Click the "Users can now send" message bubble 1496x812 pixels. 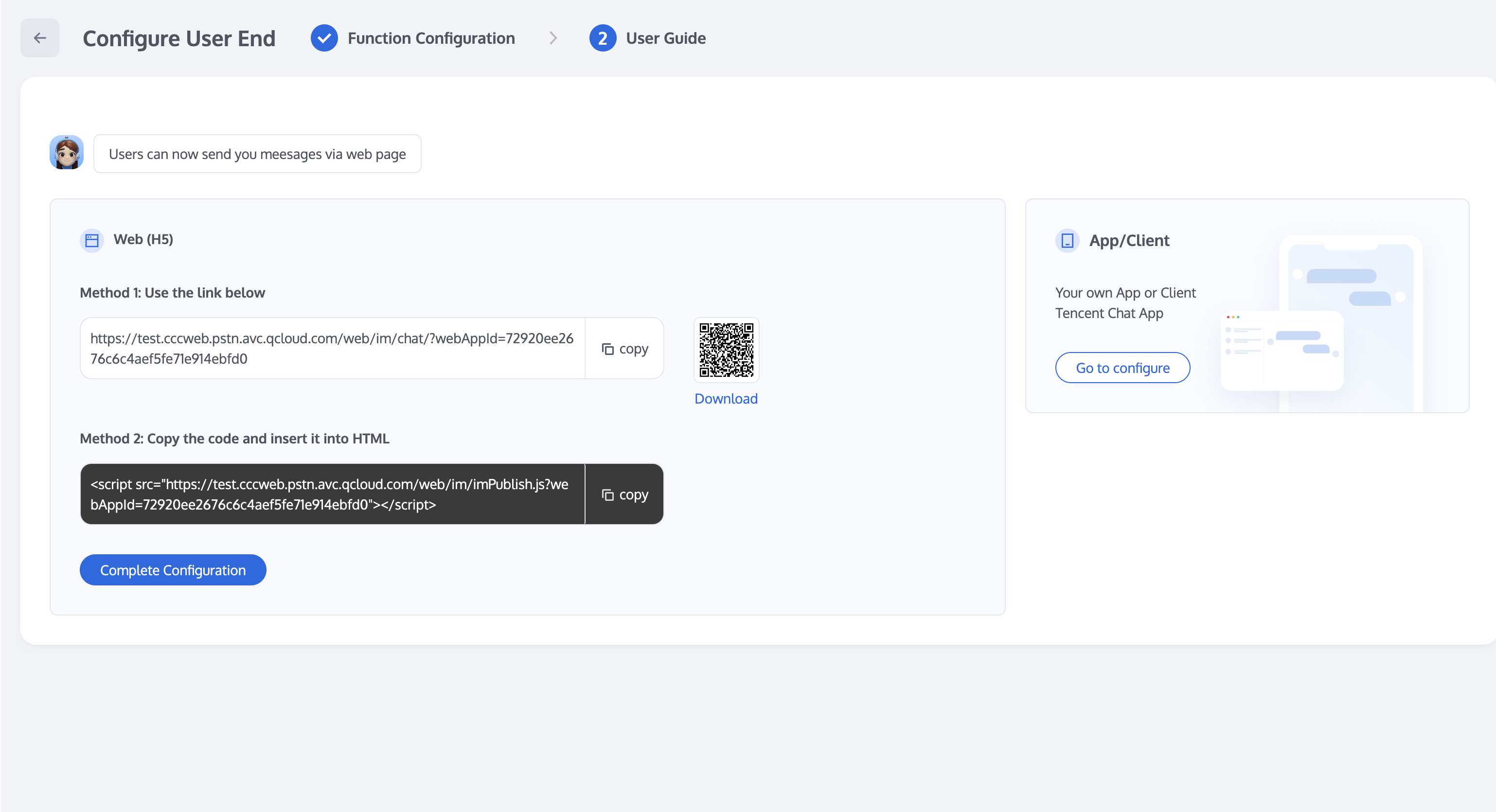257,155
